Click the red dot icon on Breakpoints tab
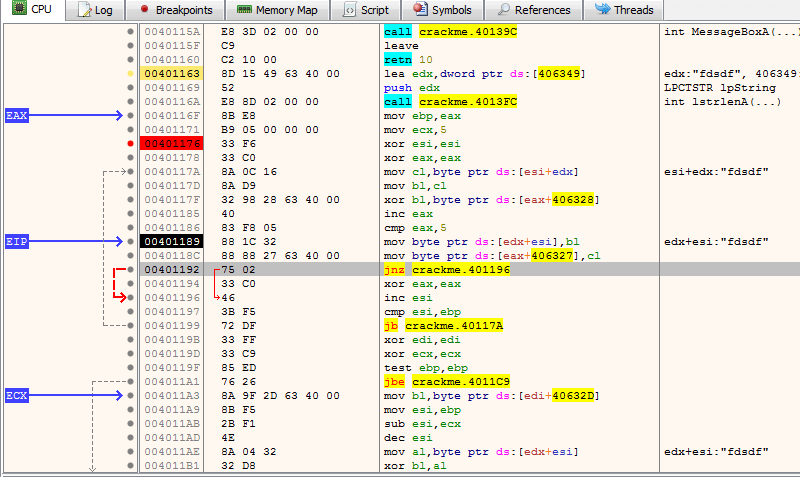 pos(144,10)
